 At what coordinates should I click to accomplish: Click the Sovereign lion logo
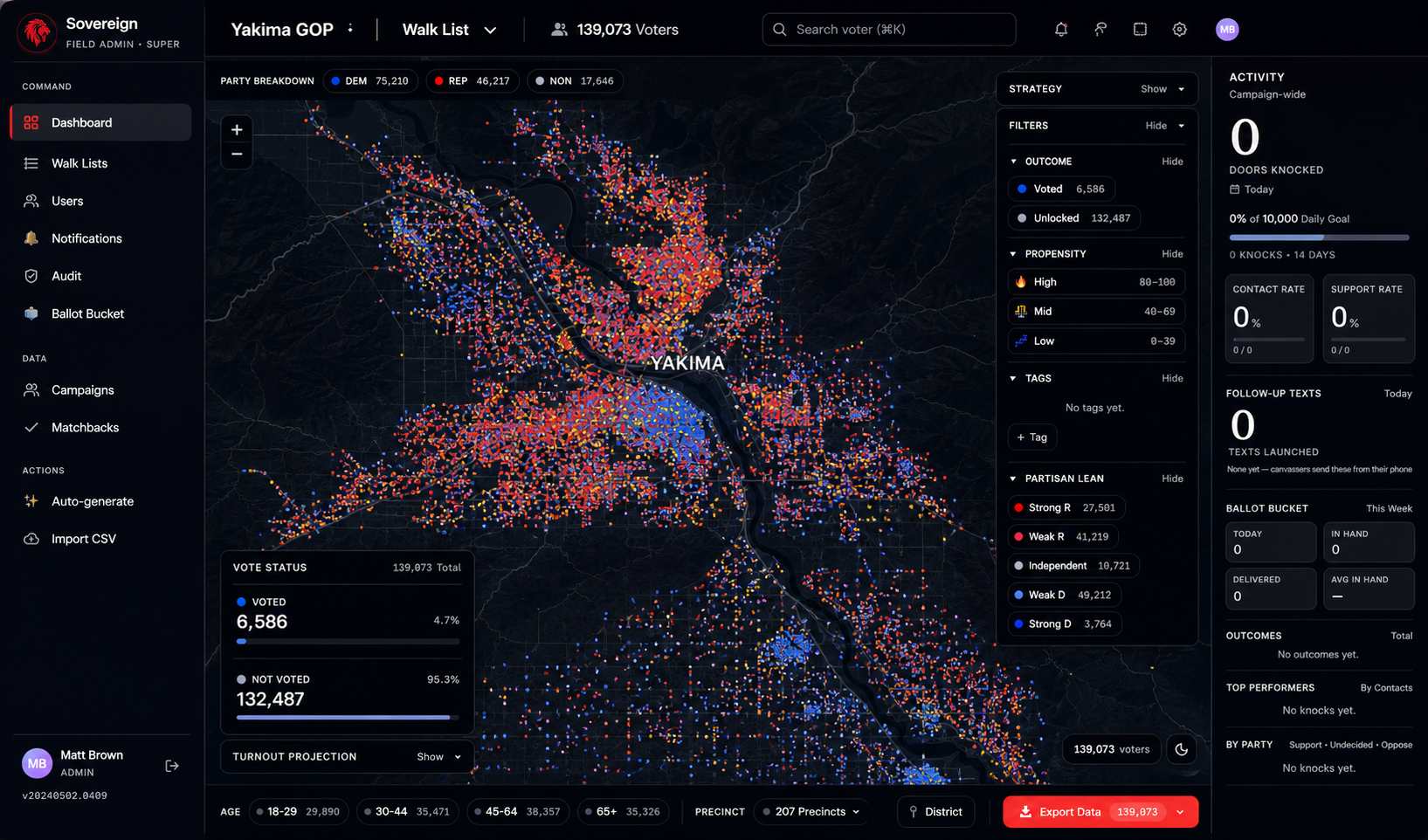tap(37, 33)
